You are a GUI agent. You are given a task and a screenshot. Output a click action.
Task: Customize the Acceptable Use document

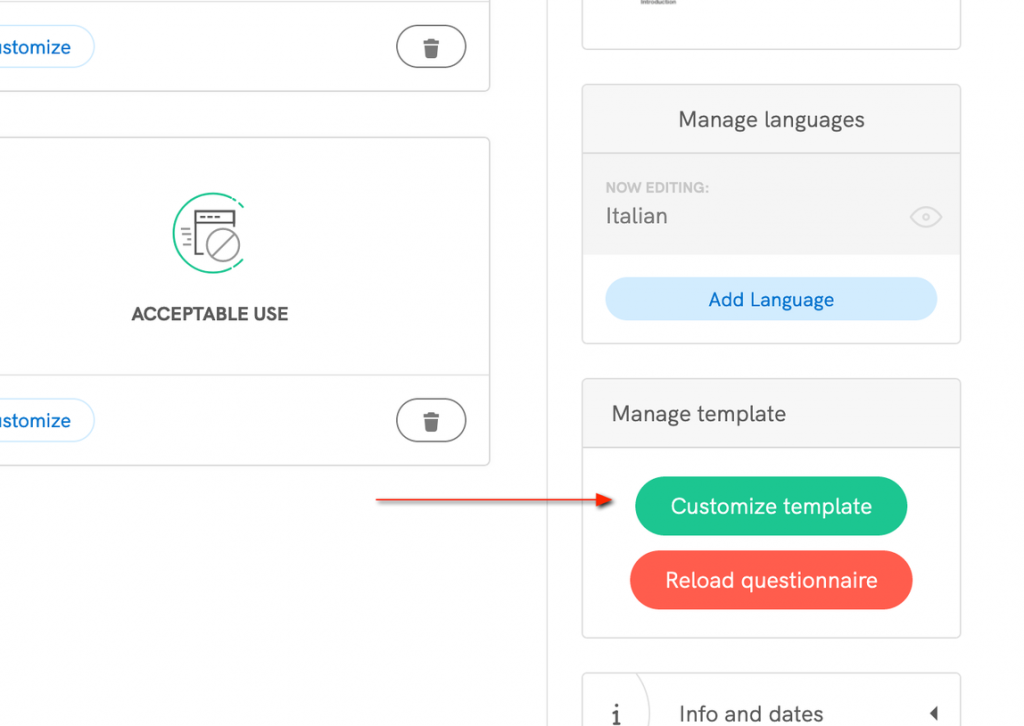pyautogui.click(x=40, y=421)
